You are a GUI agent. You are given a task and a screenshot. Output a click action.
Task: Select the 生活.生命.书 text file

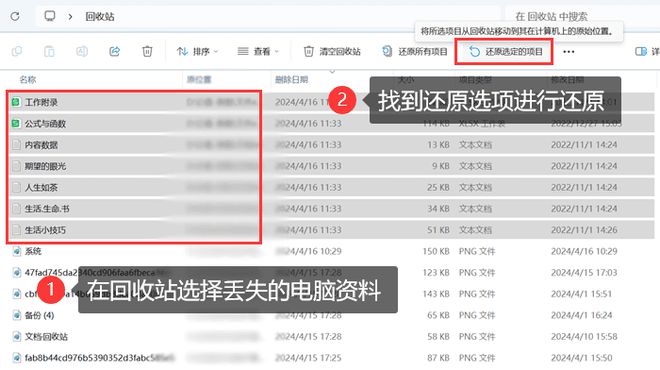pyautogui.click(x=47, y=209)
